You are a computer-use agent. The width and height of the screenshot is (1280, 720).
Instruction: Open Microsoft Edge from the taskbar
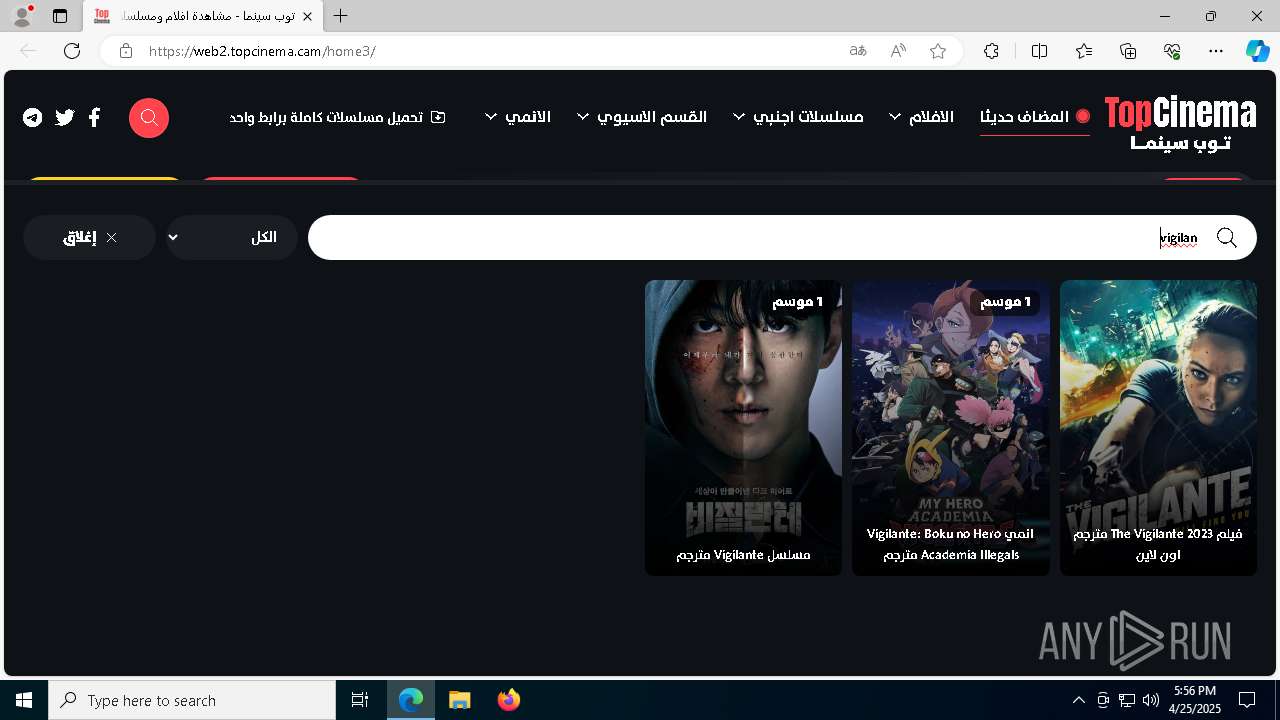click(411, 700)
